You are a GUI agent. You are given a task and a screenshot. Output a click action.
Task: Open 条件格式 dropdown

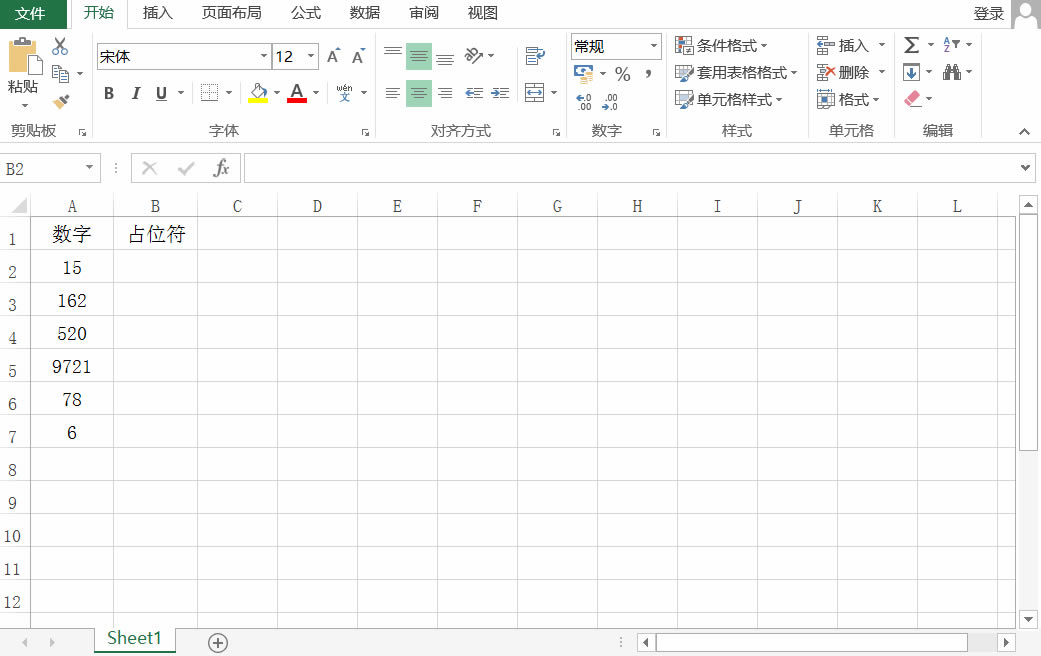(721, 45)
